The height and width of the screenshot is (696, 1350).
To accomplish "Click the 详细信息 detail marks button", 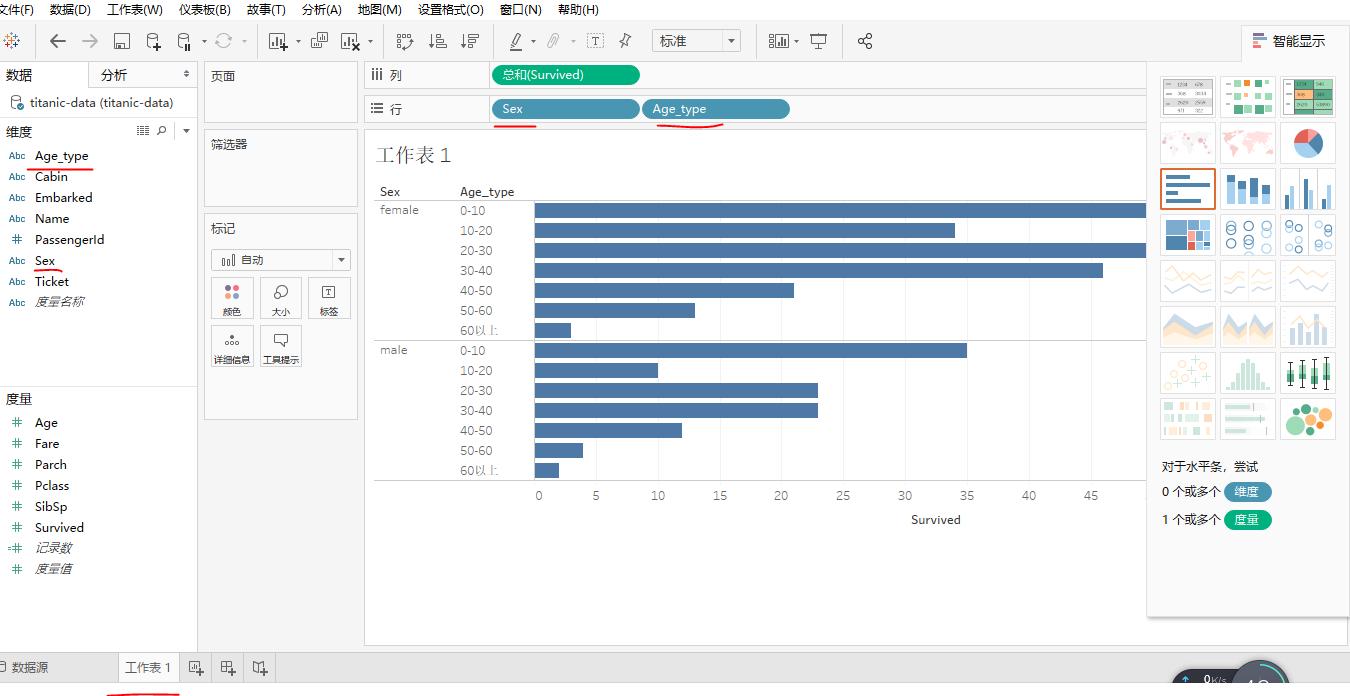I will [232, 346].
